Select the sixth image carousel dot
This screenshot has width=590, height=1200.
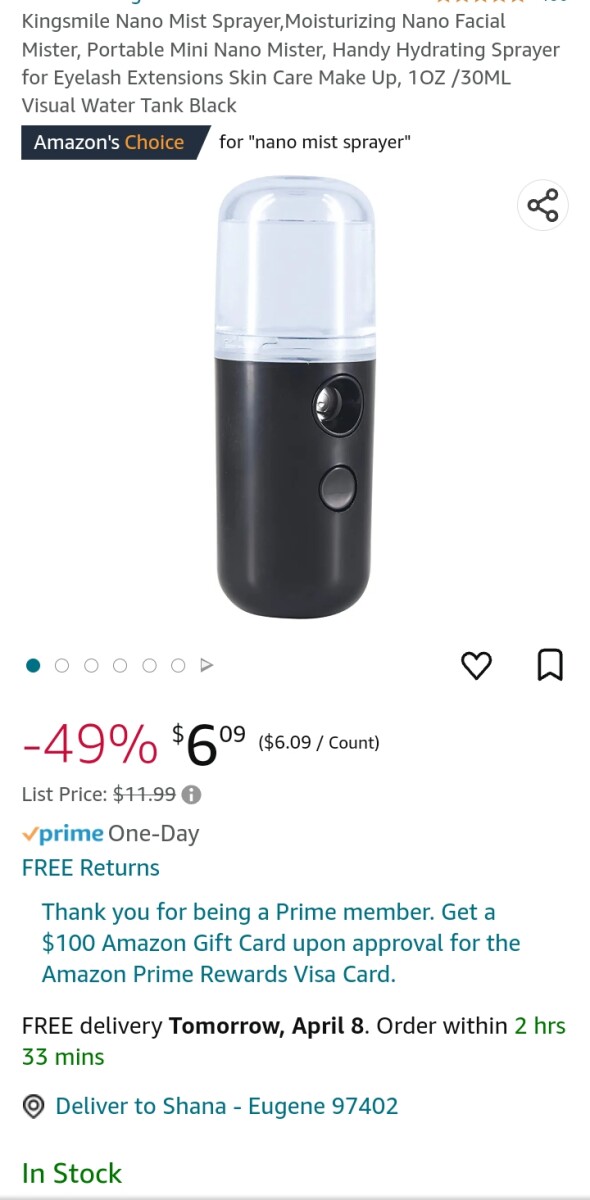(x=178, y=665)
